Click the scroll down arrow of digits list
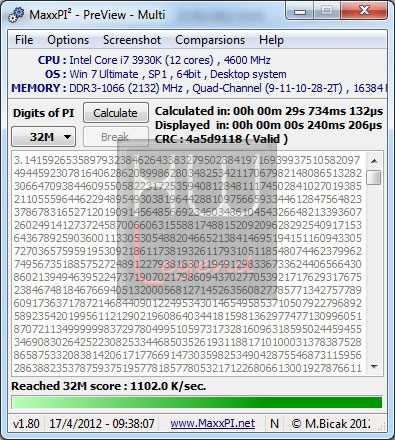The height and width of the screenshot is (440, 395). click(x=374, y=367)
